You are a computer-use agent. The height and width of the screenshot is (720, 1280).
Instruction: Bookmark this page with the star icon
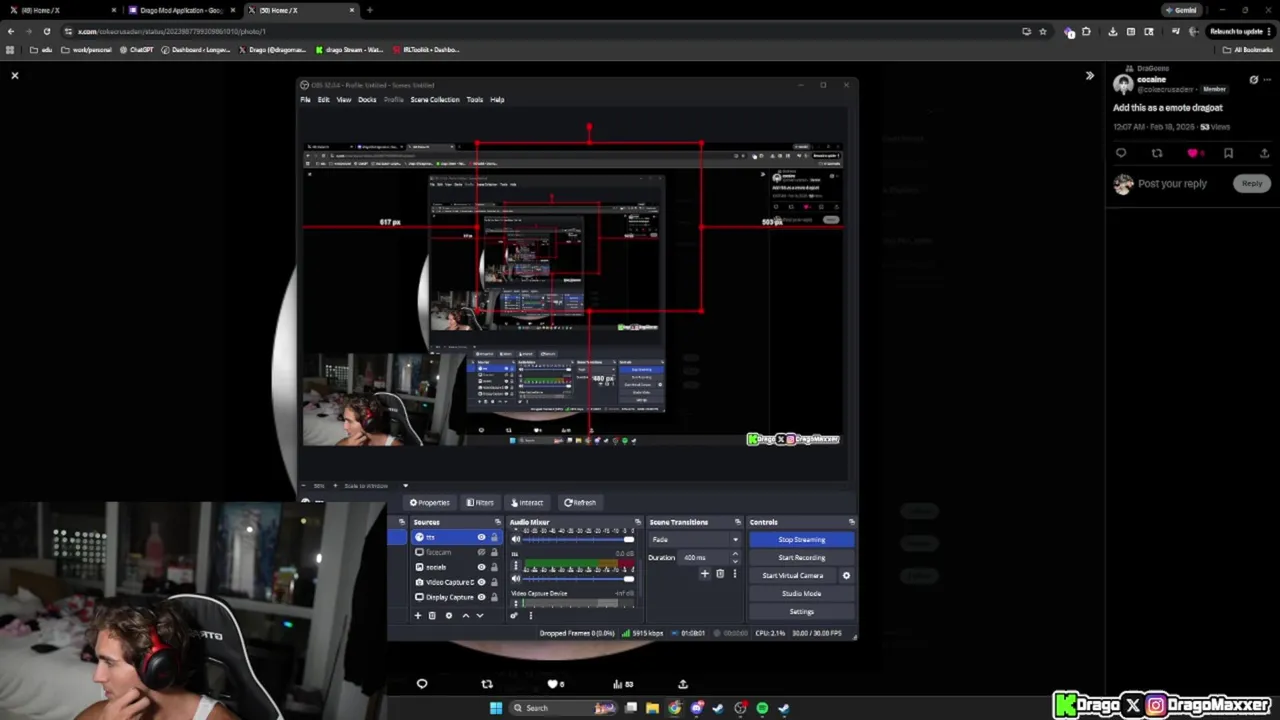click(1043, 31)
